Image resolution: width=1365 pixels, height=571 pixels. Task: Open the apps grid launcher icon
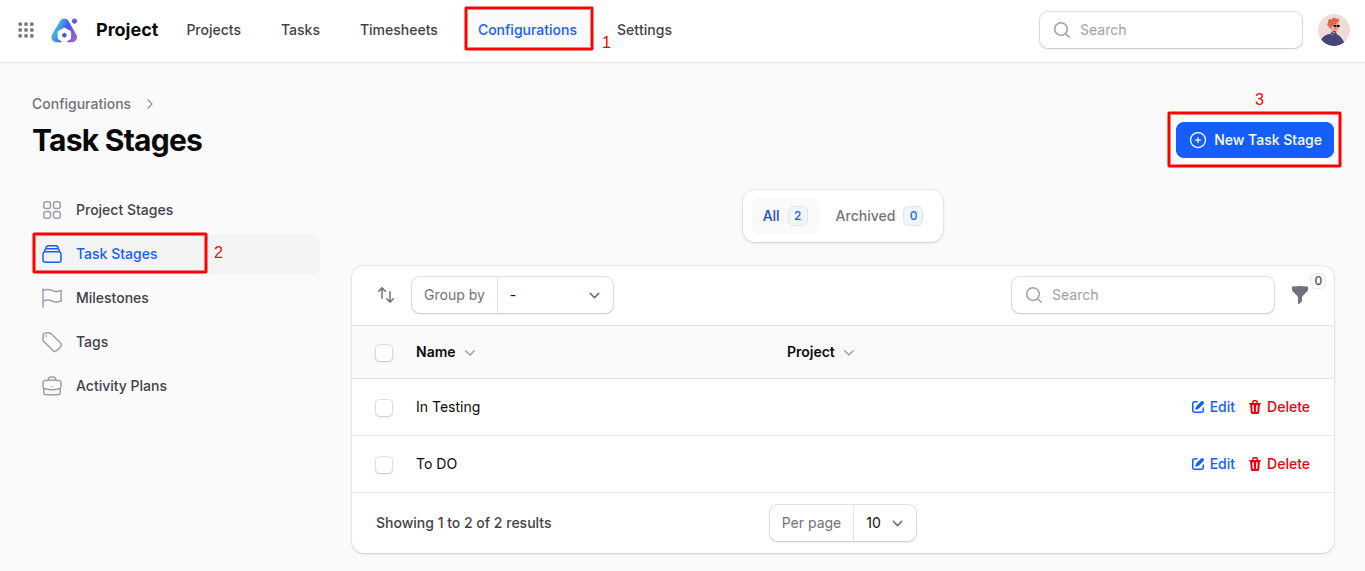[26, 30]
